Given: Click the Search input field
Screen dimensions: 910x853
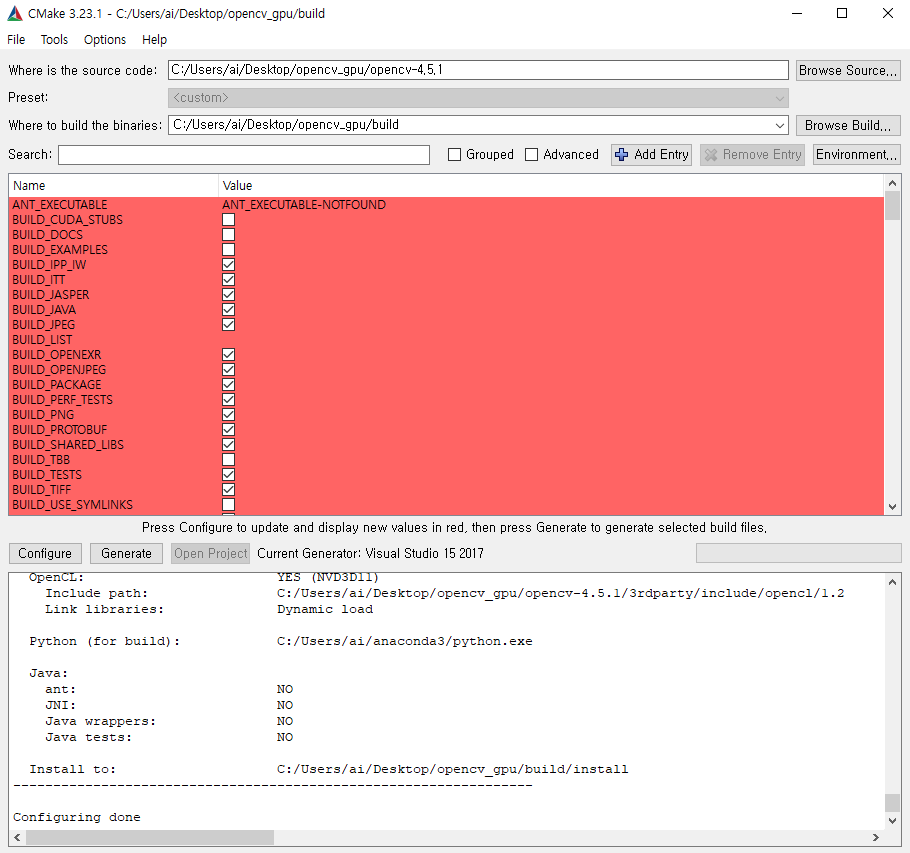Looking at the screenshot, I should click(244, 154).
